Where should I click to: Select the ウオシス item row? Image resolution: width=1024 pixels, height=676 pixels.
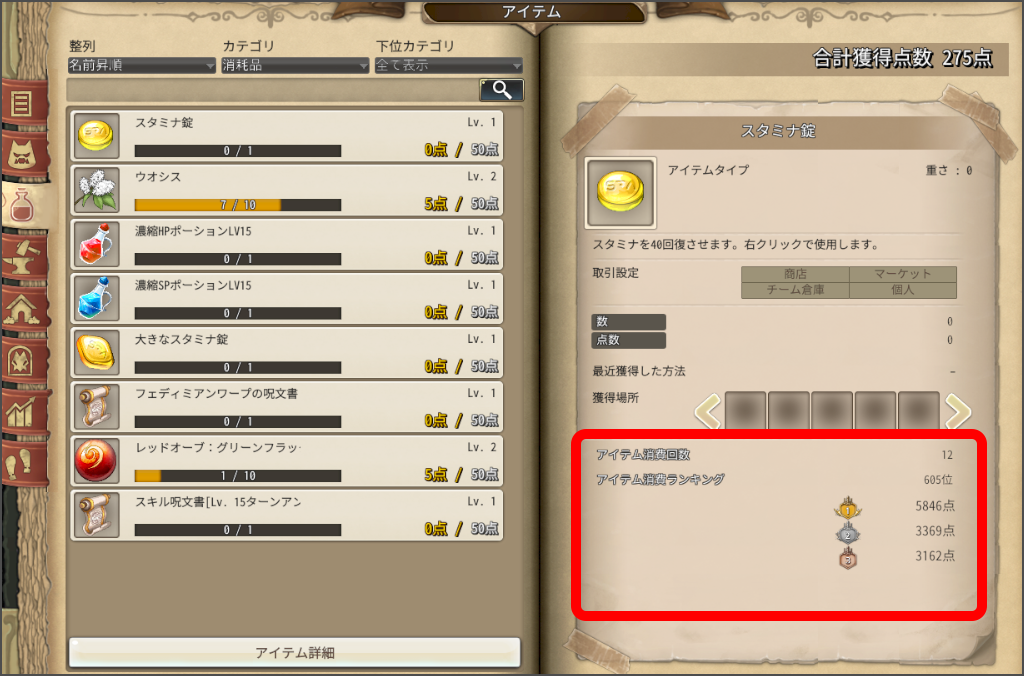tap(287, 190)
